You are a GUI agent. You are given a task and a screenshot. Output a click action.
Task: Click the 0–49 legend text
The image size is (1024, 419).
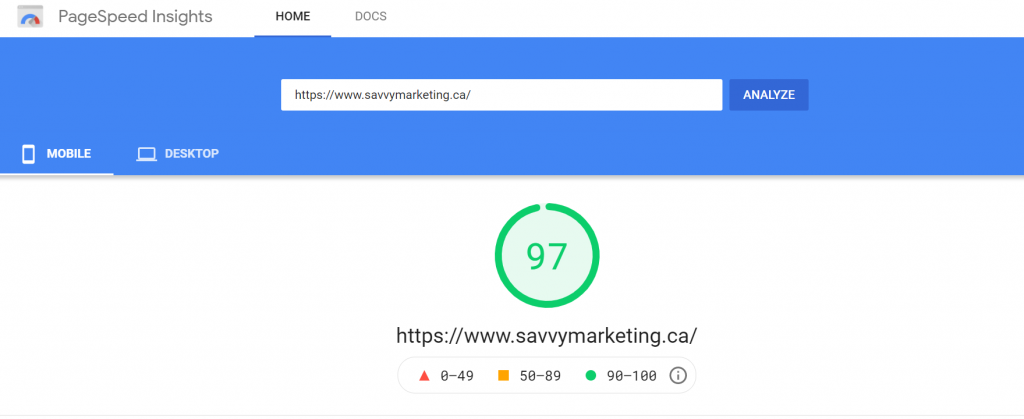tap(457, 376)
